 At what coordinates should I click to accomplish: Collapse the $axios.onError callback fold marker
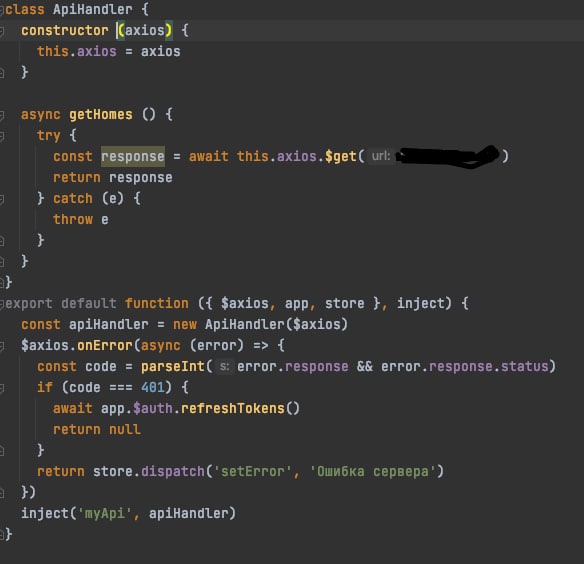click(2, 346)
